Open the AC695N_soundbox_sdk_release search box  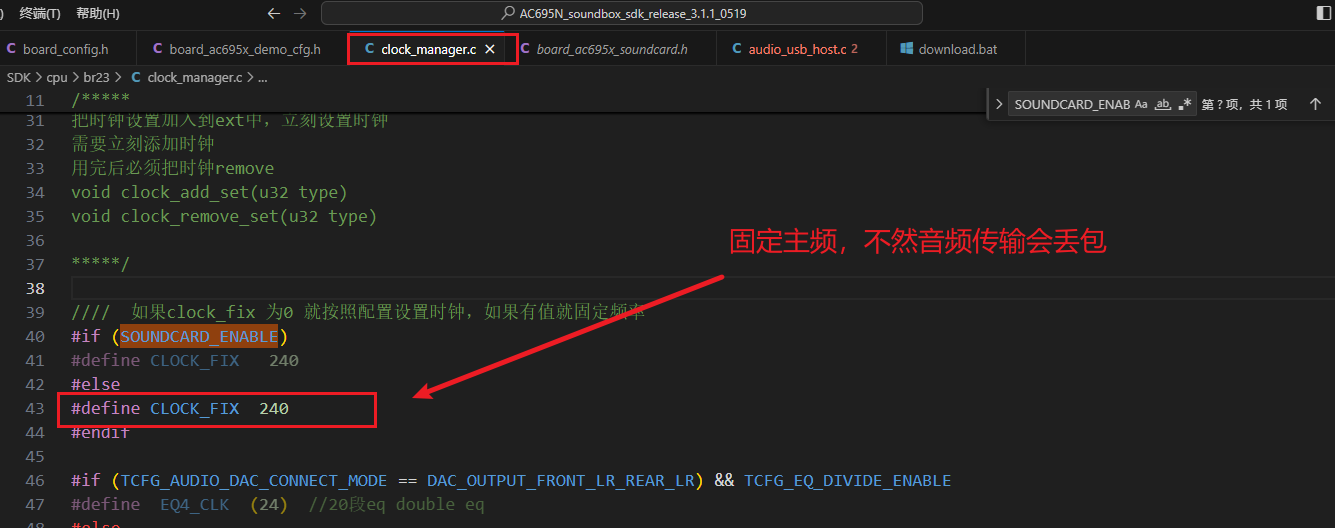click(x=622, y=14)
